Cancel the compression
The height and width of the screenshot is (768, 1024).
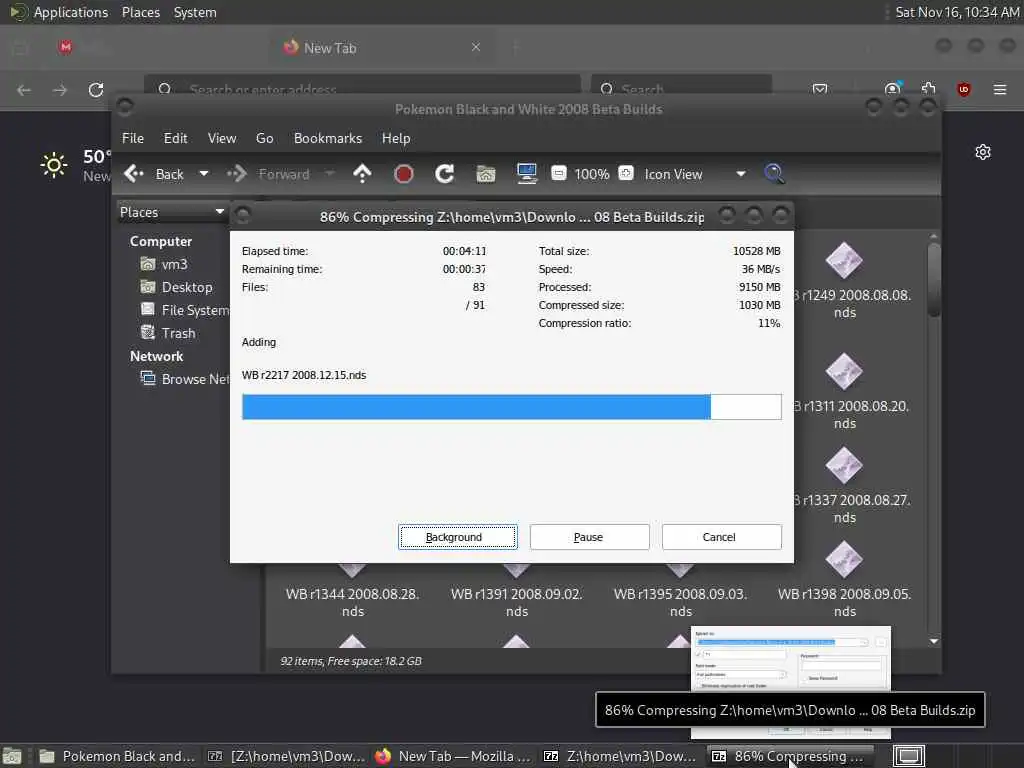pos(721,537)
